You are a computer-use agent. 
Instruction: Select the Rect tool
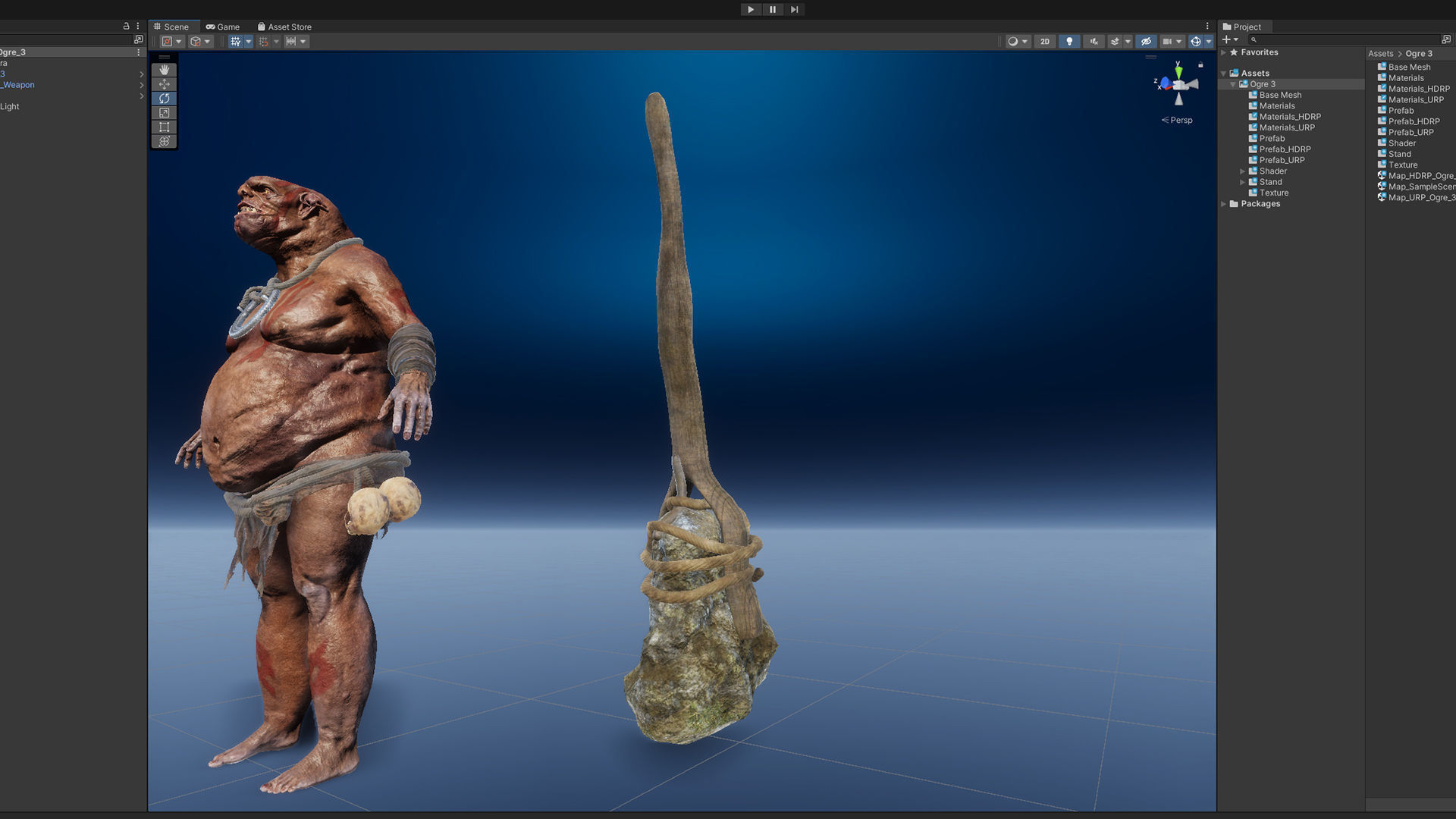click(x=164, y=127)
